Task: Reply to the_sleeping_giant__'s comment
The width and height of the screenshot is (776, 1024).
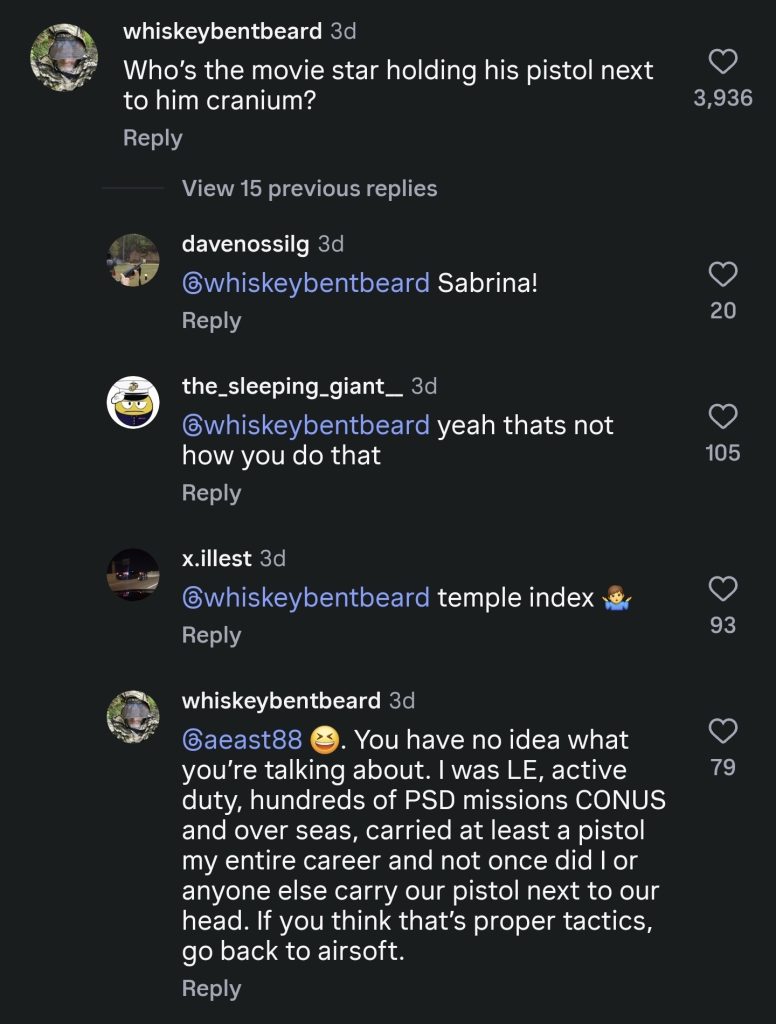Action: 211,493
